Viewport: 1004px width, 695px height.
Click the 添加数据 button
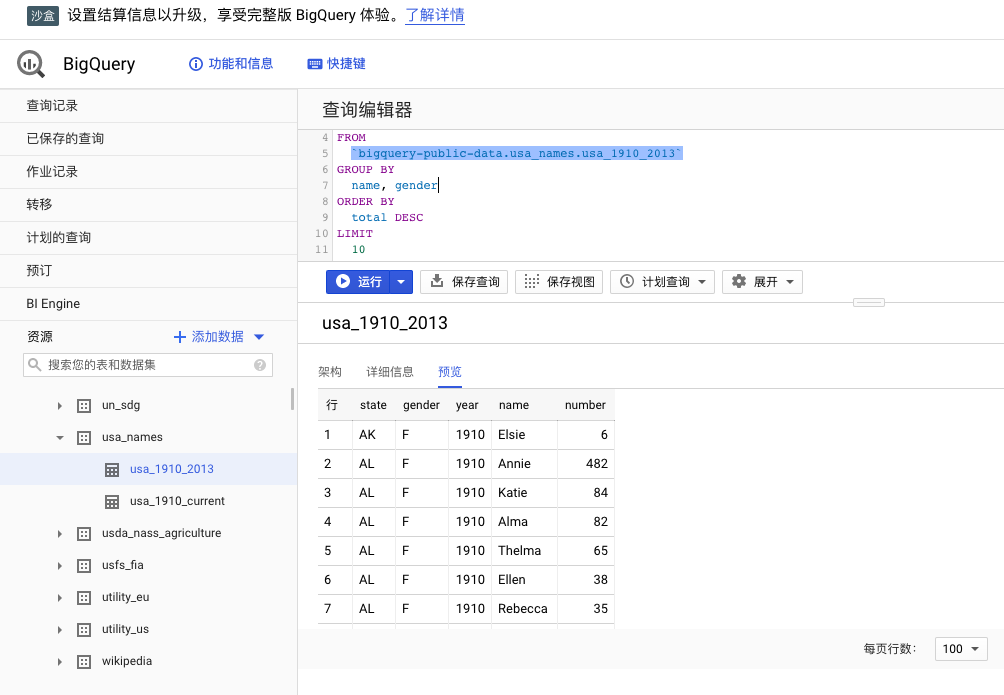(219, 337)
